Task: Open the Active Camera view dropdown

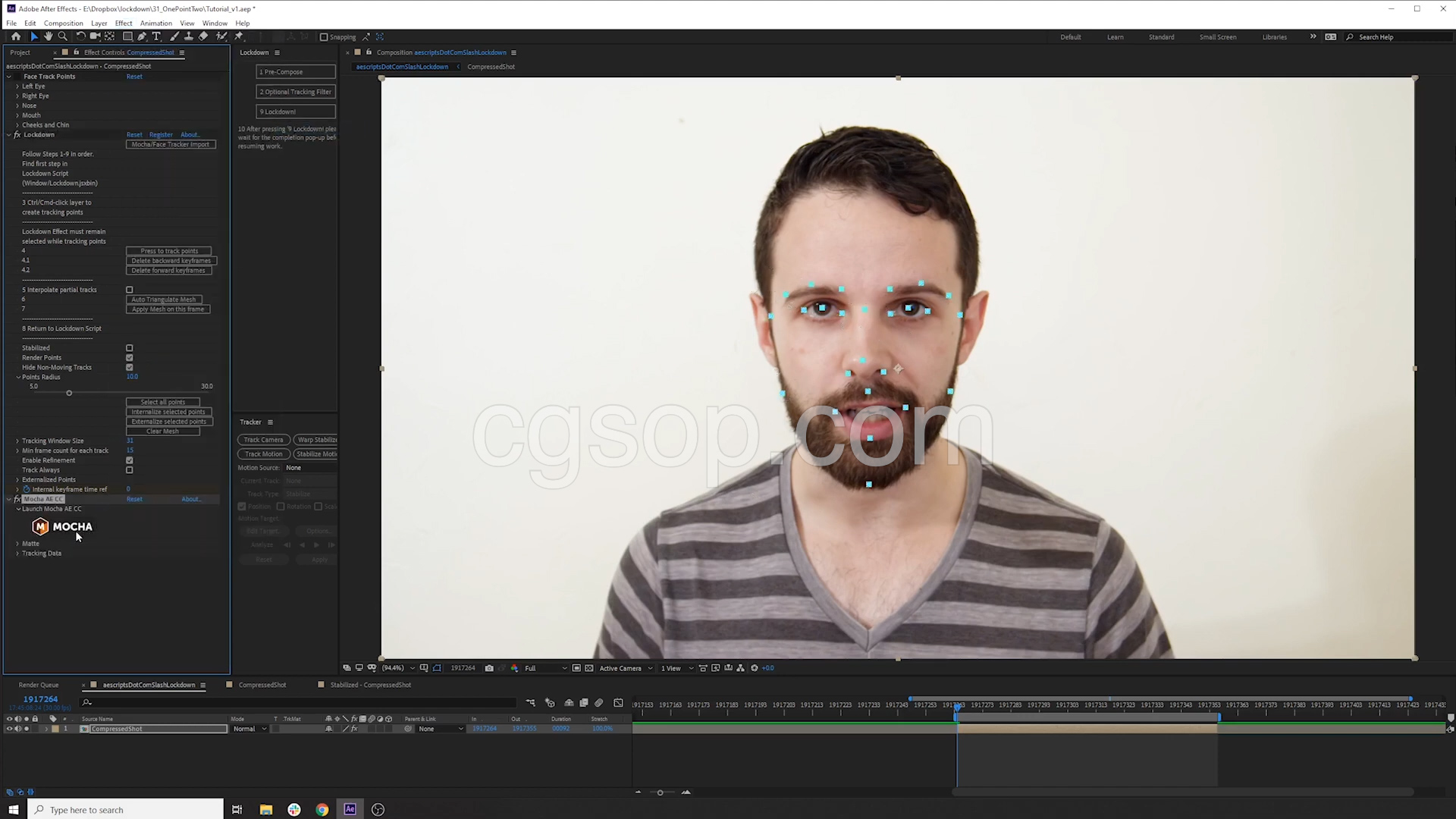Action: coord(626,668)
